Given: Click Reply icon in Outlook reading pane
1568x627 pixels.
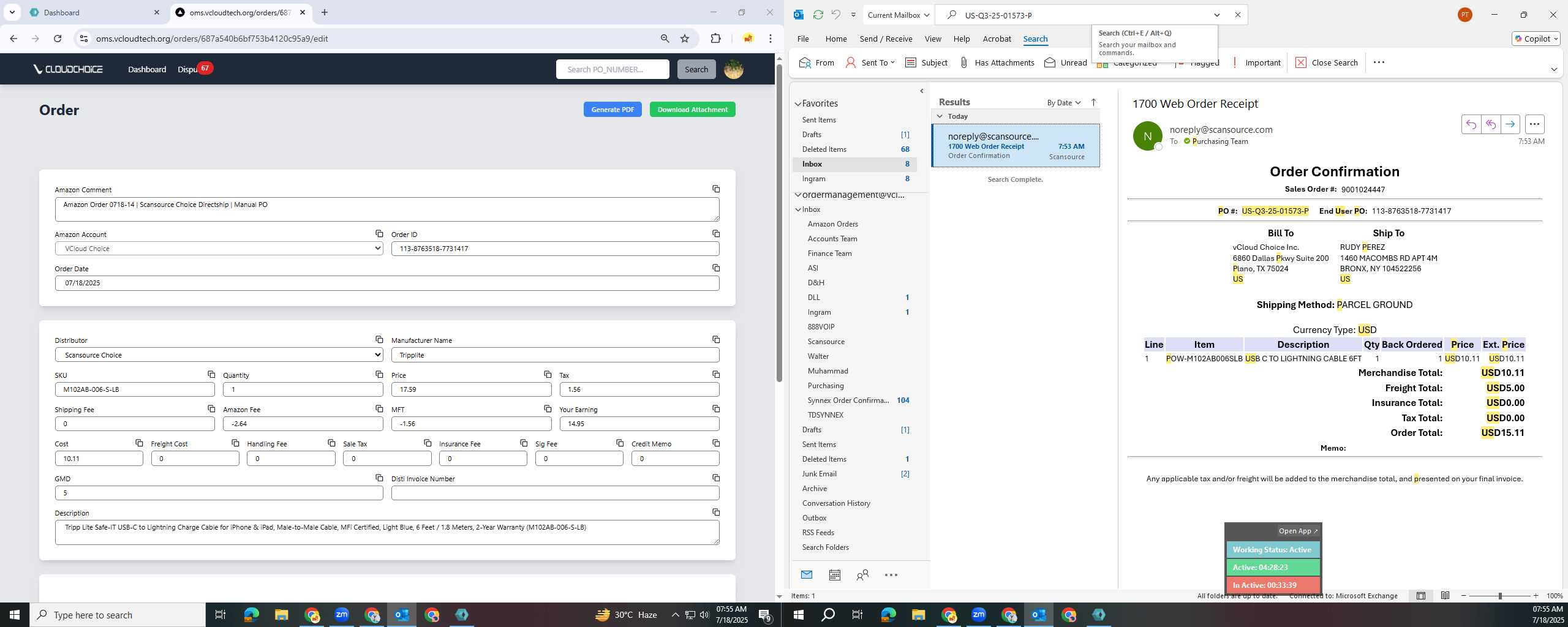Looking at the screenshot, I should [x=1471, y=124].
